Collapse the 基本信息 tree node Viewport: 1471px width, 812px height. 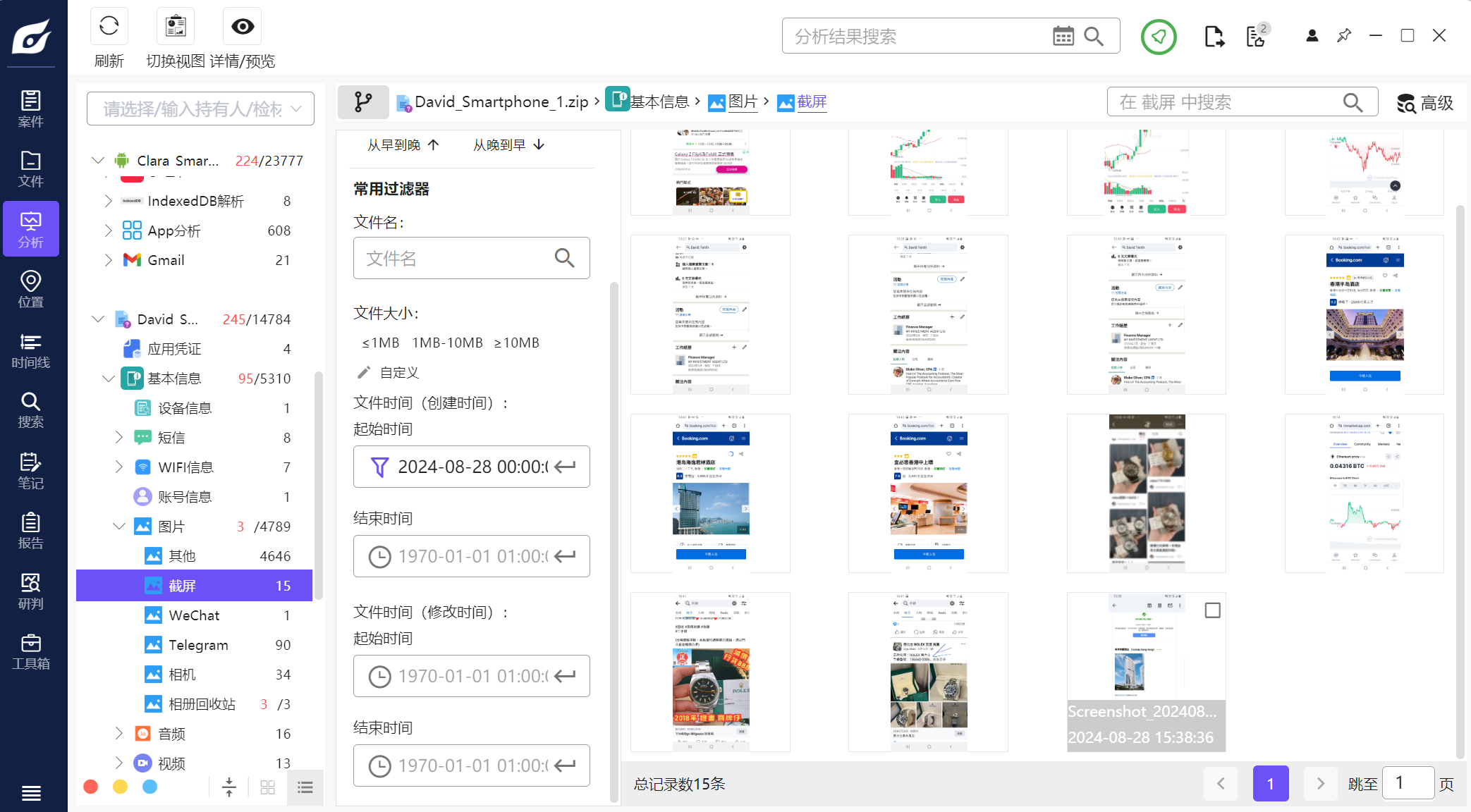(x=108, y=379)
